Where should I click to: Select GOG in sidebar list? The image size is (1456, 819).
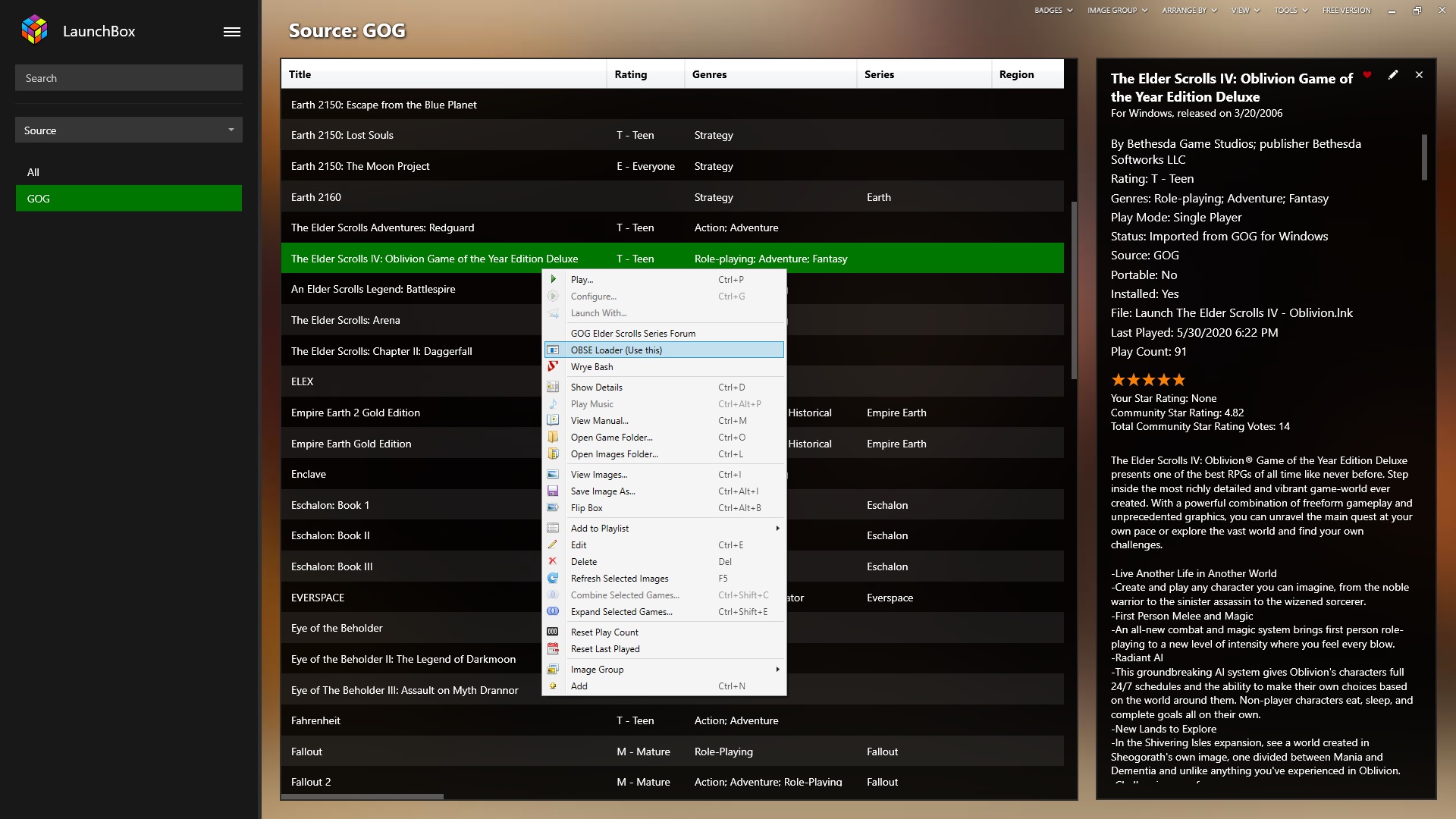tap(129, 198)
